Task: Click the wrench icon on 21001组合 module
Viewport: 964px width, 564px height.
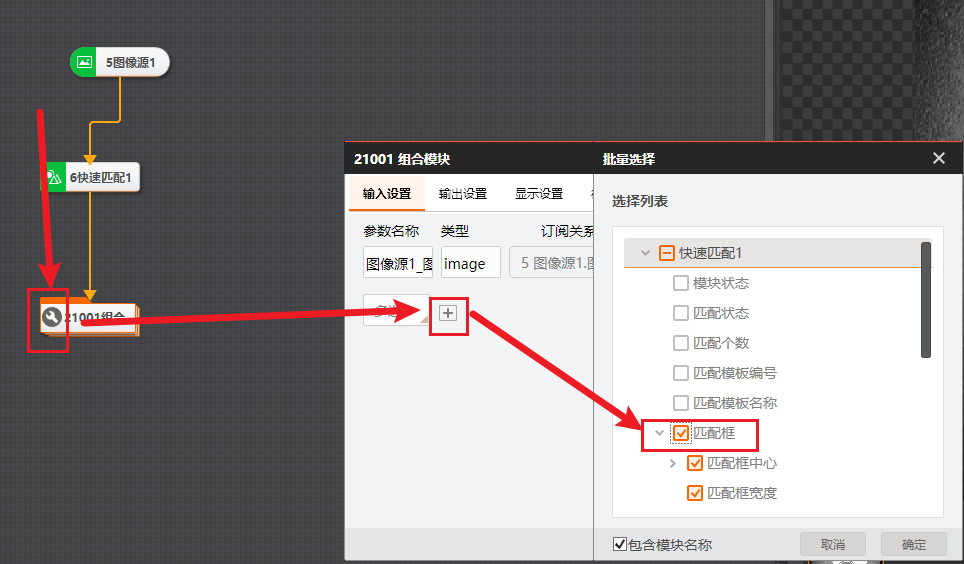Action: 53,319
